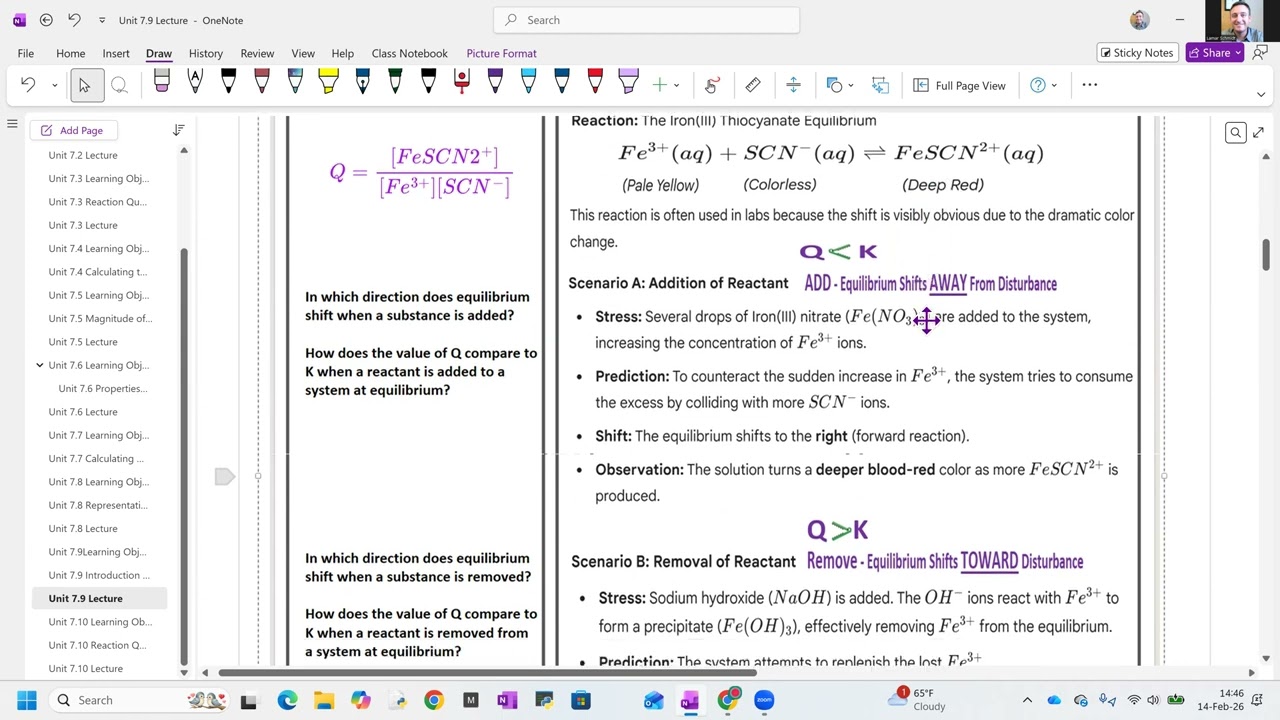Open the Shapes gallery icon
This screenshot has width=1280, height=720.
(835, 85)
